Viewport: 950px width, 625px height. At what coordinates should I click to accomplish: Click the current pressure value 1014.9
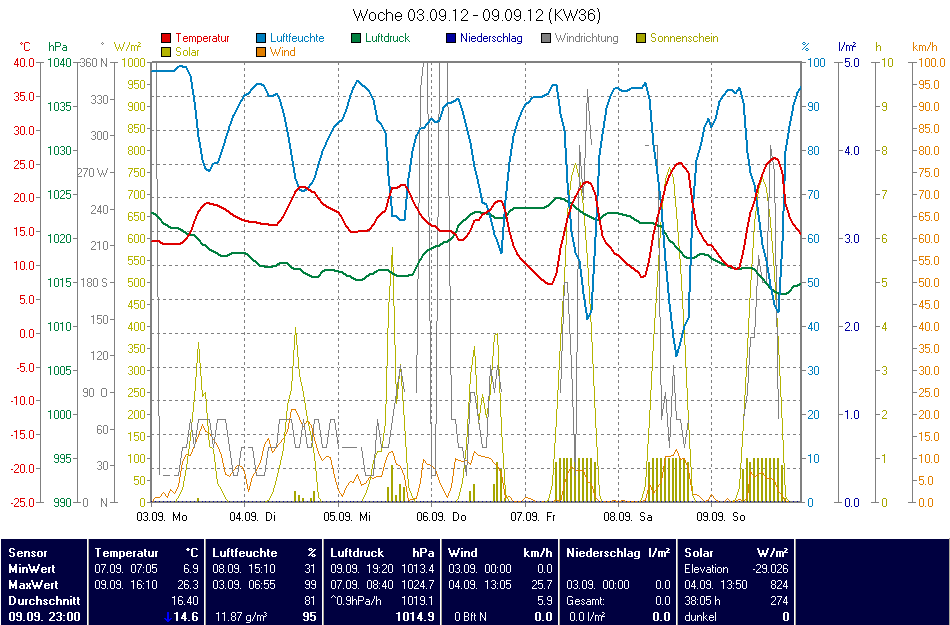[415, 617]
